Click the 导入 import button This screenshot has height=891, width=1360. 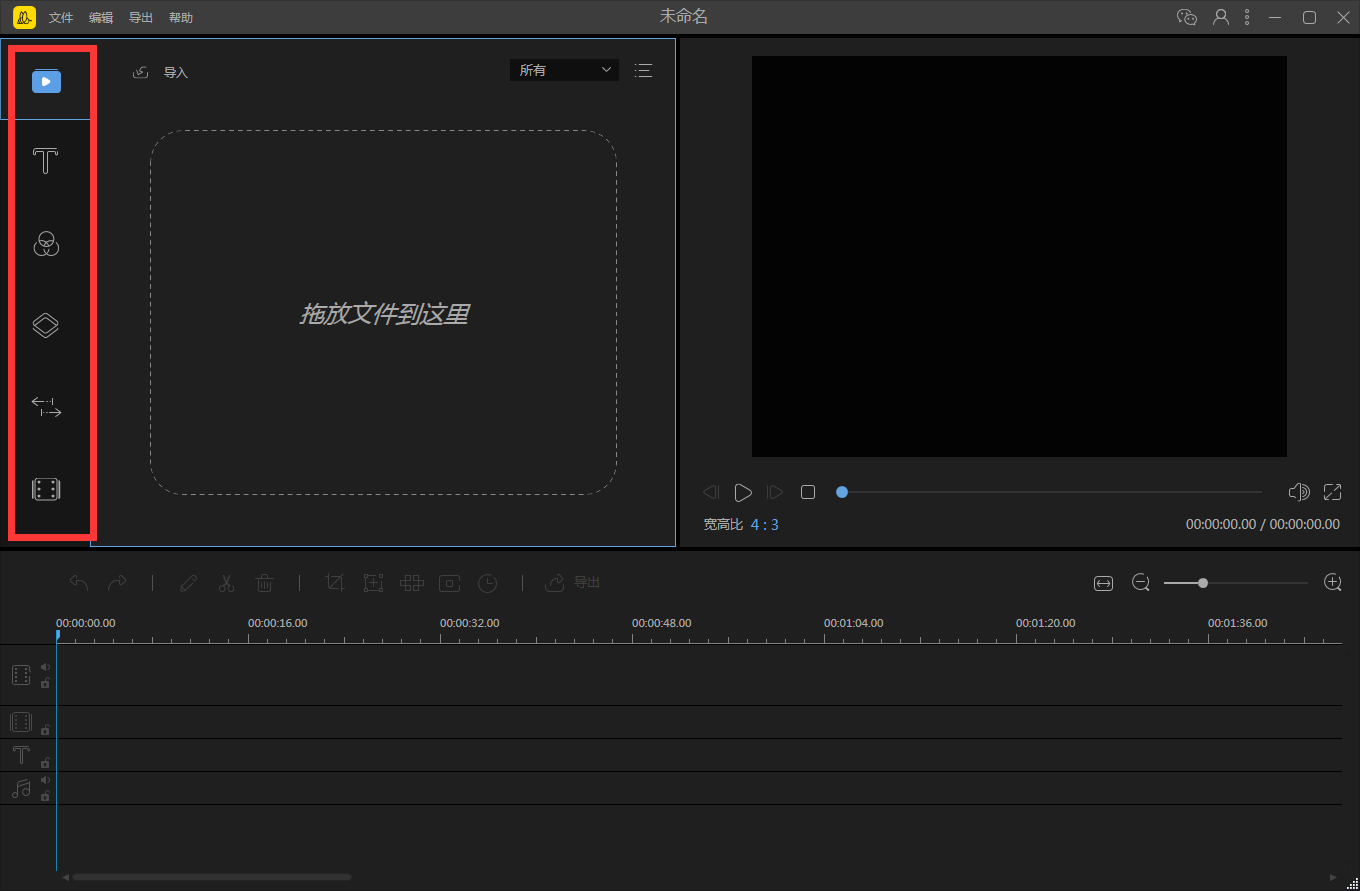click(161, 72)
